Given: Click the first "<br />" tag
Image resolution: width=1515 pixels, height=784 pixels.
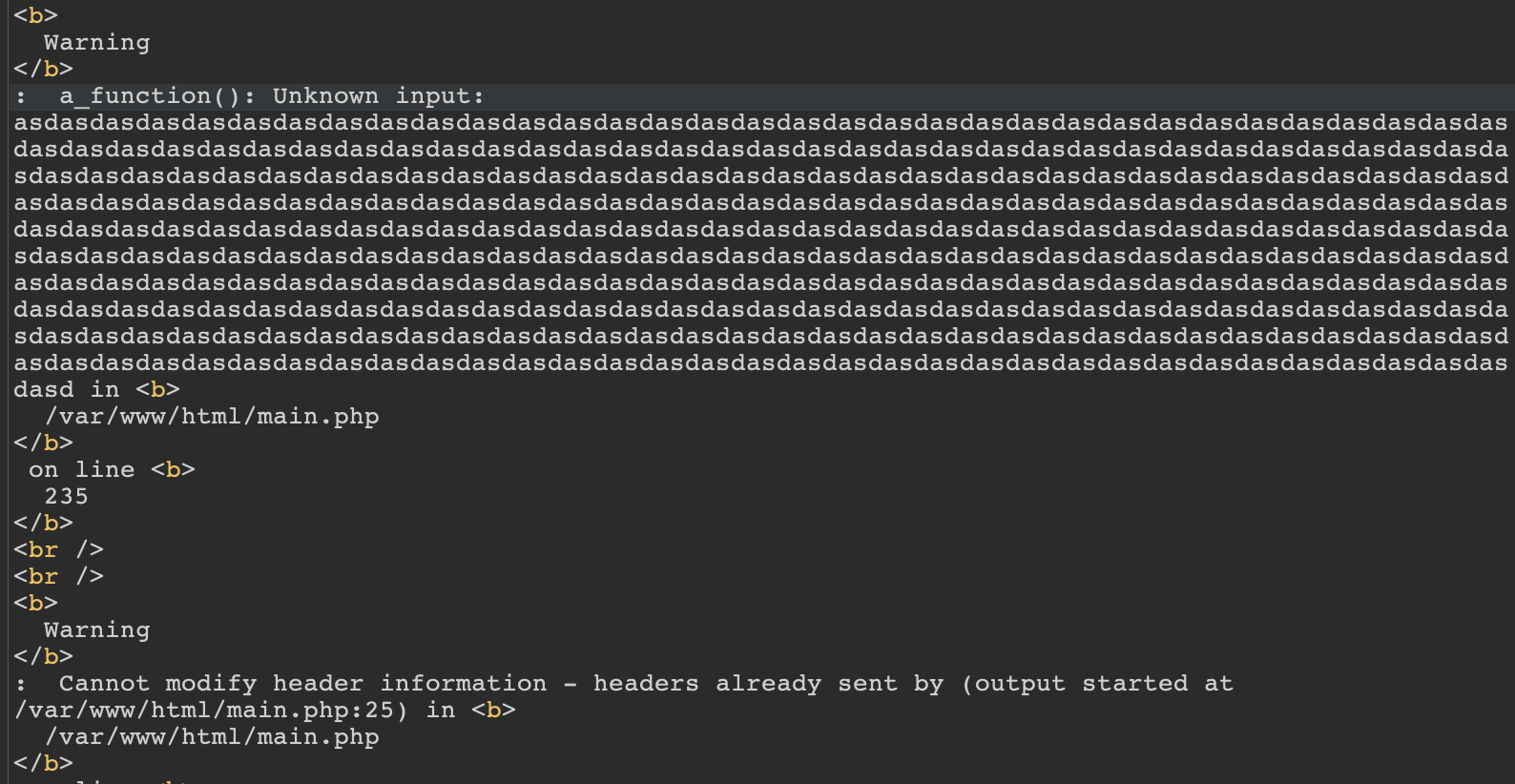Looking at the screenshot, I should click(x=58, y=550).
